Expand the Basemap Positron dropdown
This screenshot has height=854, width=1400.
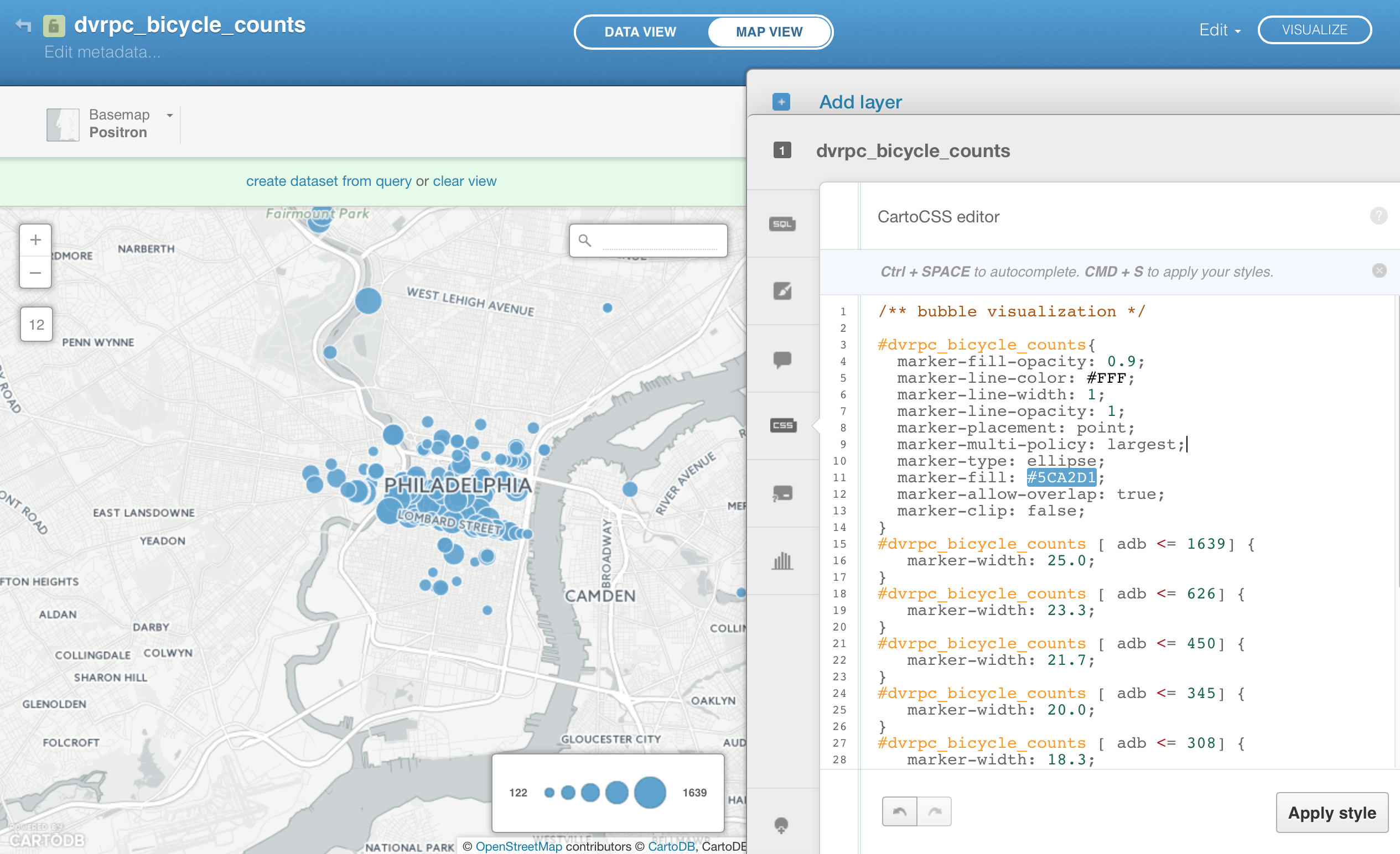click(170, 115)
